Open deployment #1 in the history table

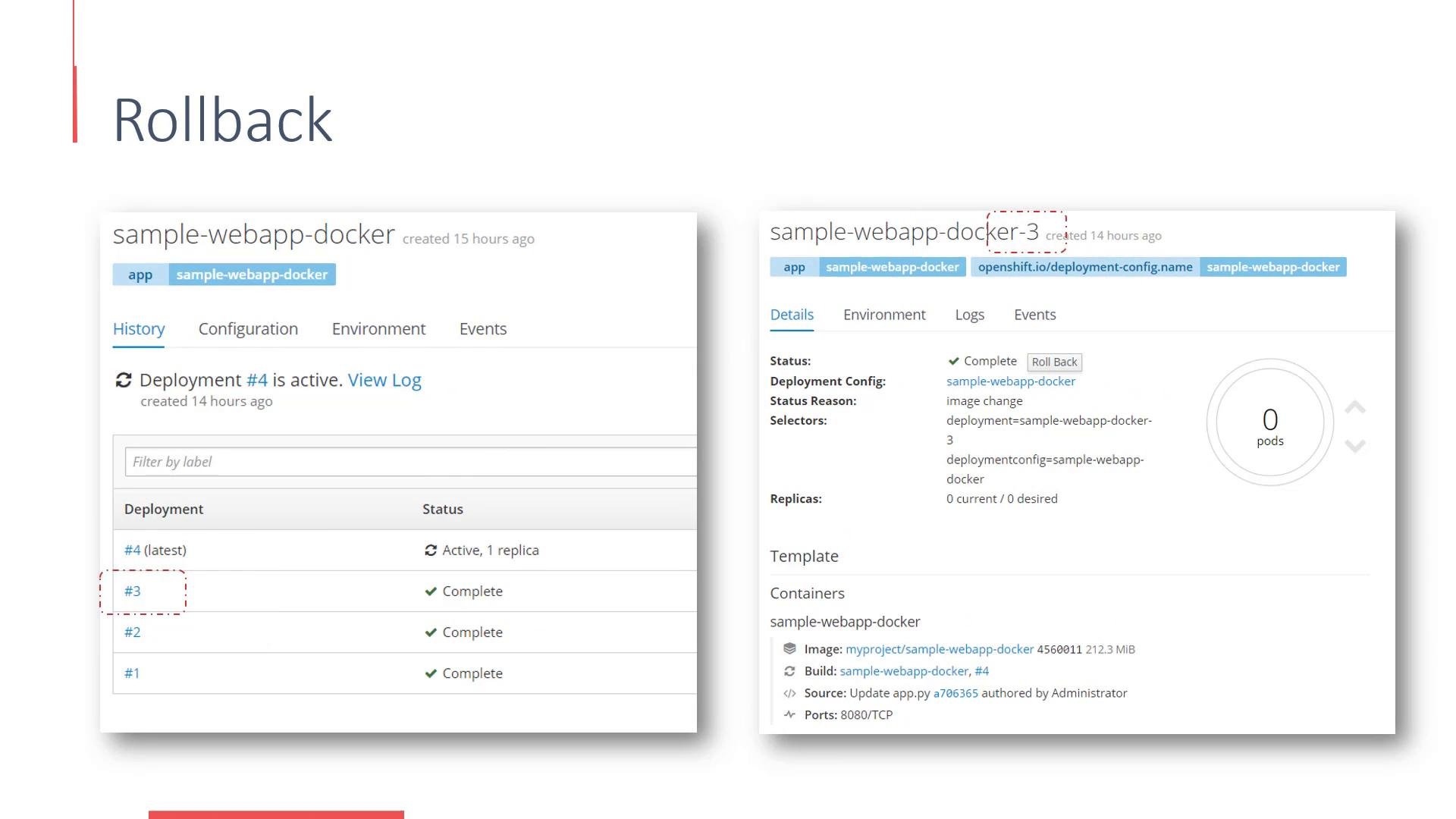(x=132, y=673)
